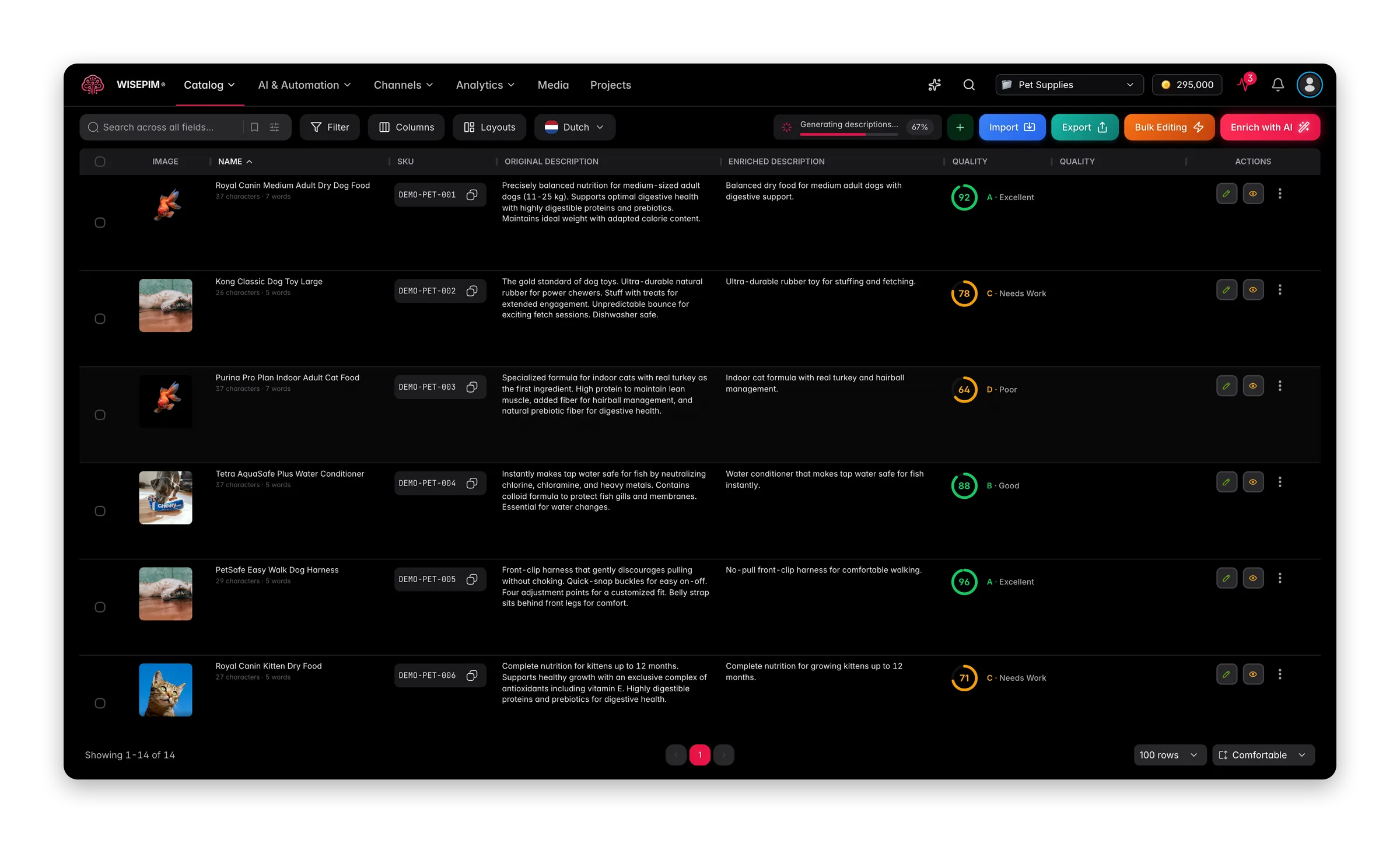The image size is (1400, 843).
Task: Open the AI sparkle assistant icon
Action: point(935,85)
